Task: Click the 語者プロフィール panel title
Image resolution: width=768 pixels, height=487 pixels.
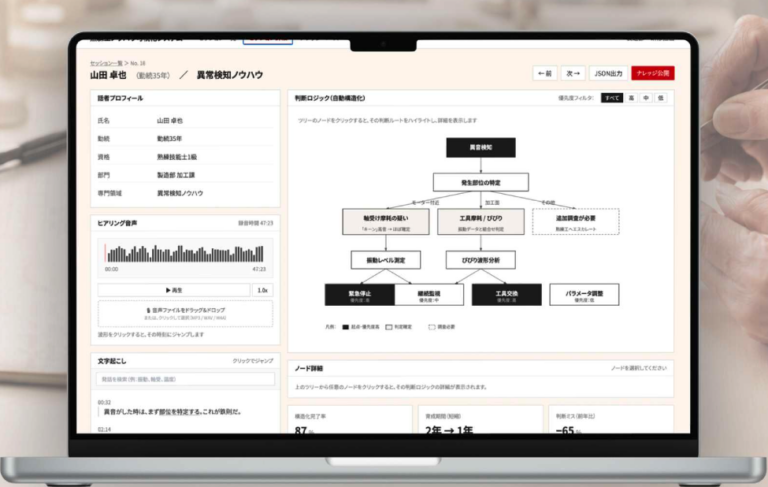Action: point(120,98)
